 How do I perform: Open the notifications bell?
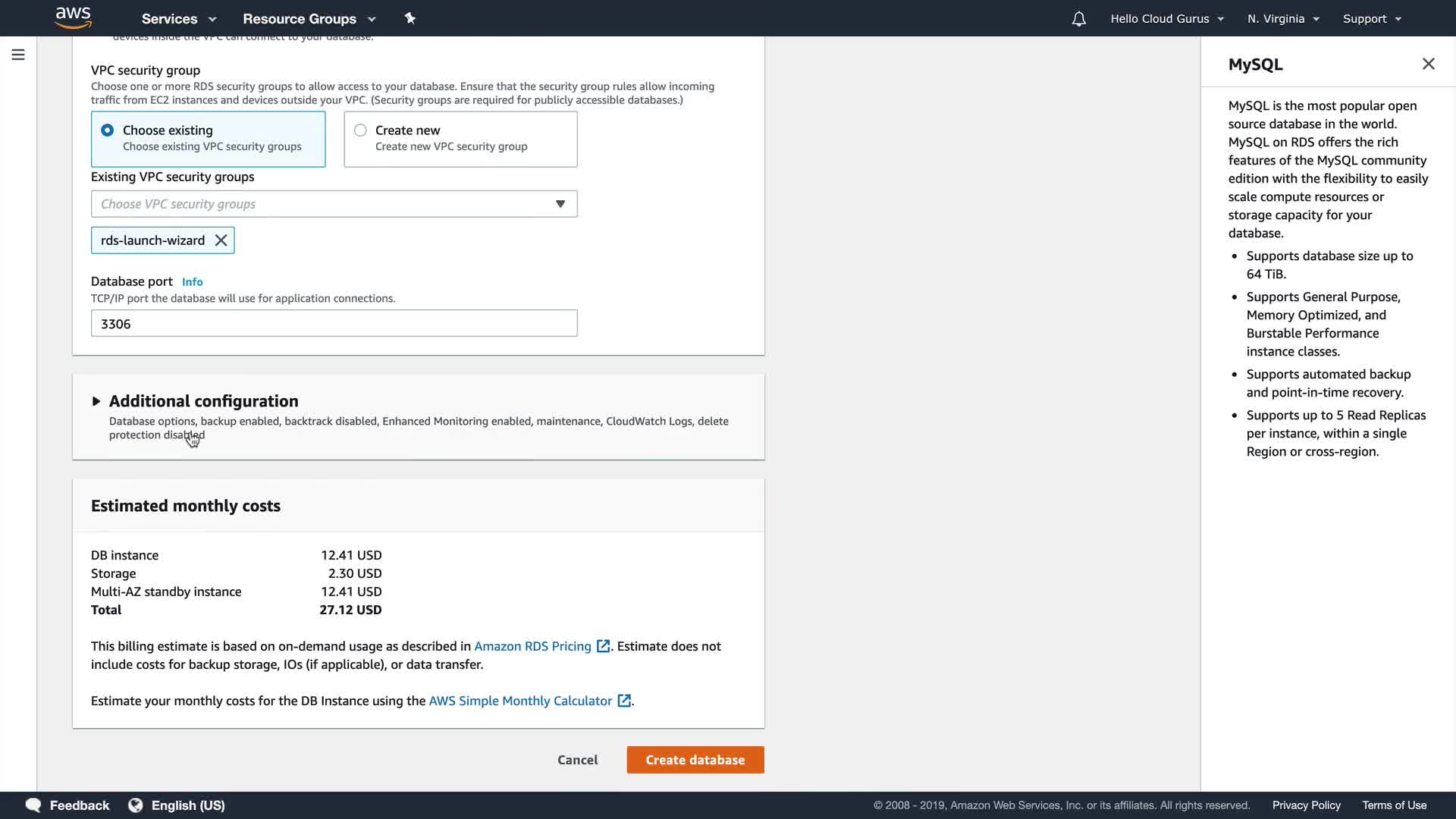1078,19
